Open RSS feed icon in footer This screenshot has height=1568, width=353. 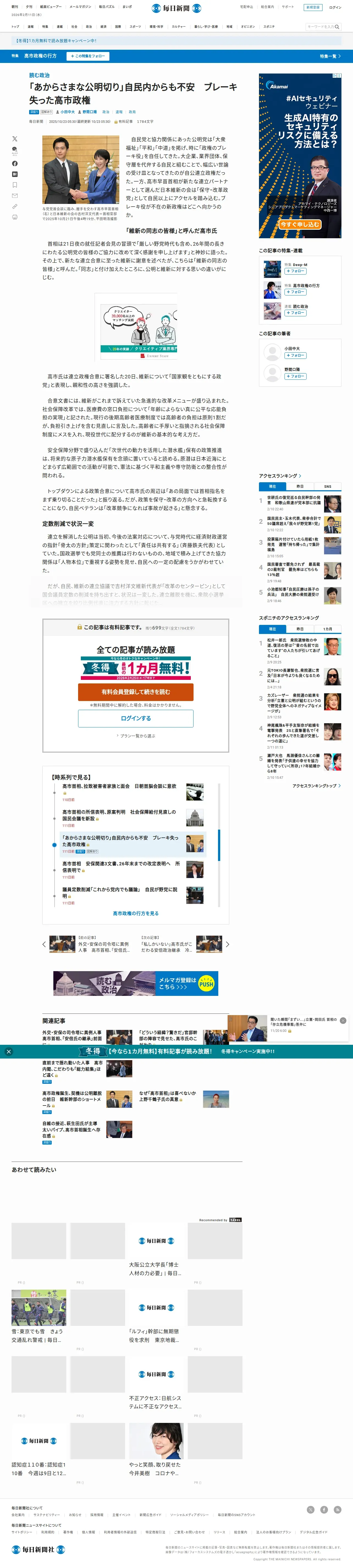pyautogui.click(x=337, y=1509)
